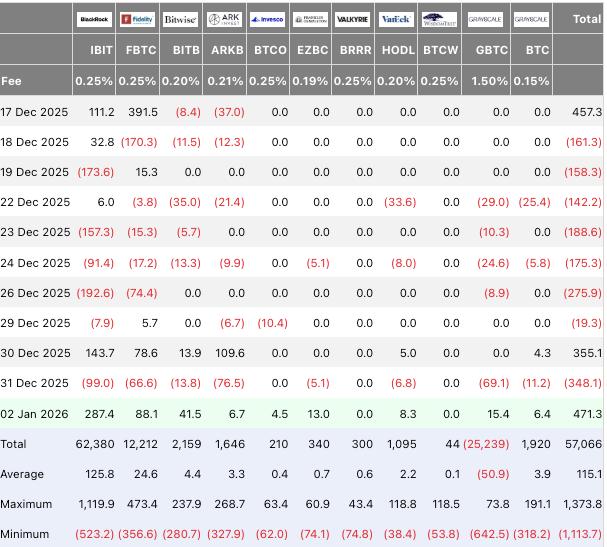Click the ARK Invest logo
The image size is (607, 547).
coord(223,19)
